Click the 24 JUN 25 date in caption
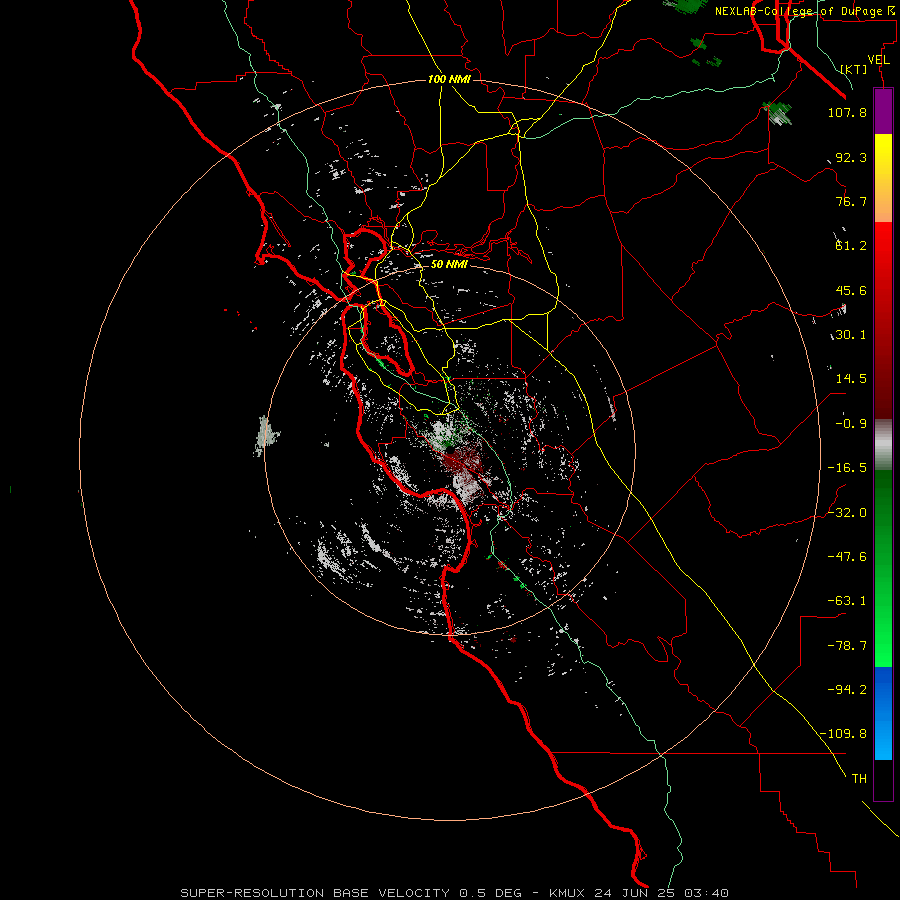Image resolution: width=900 pixels, height=900 pixels. coord(634,893)
